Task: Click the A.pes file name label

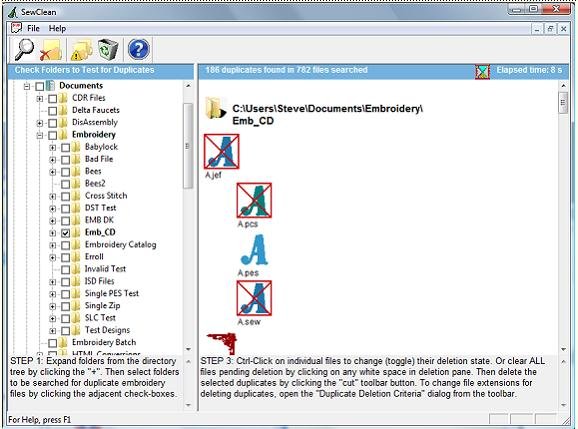Action: (248, 273)
